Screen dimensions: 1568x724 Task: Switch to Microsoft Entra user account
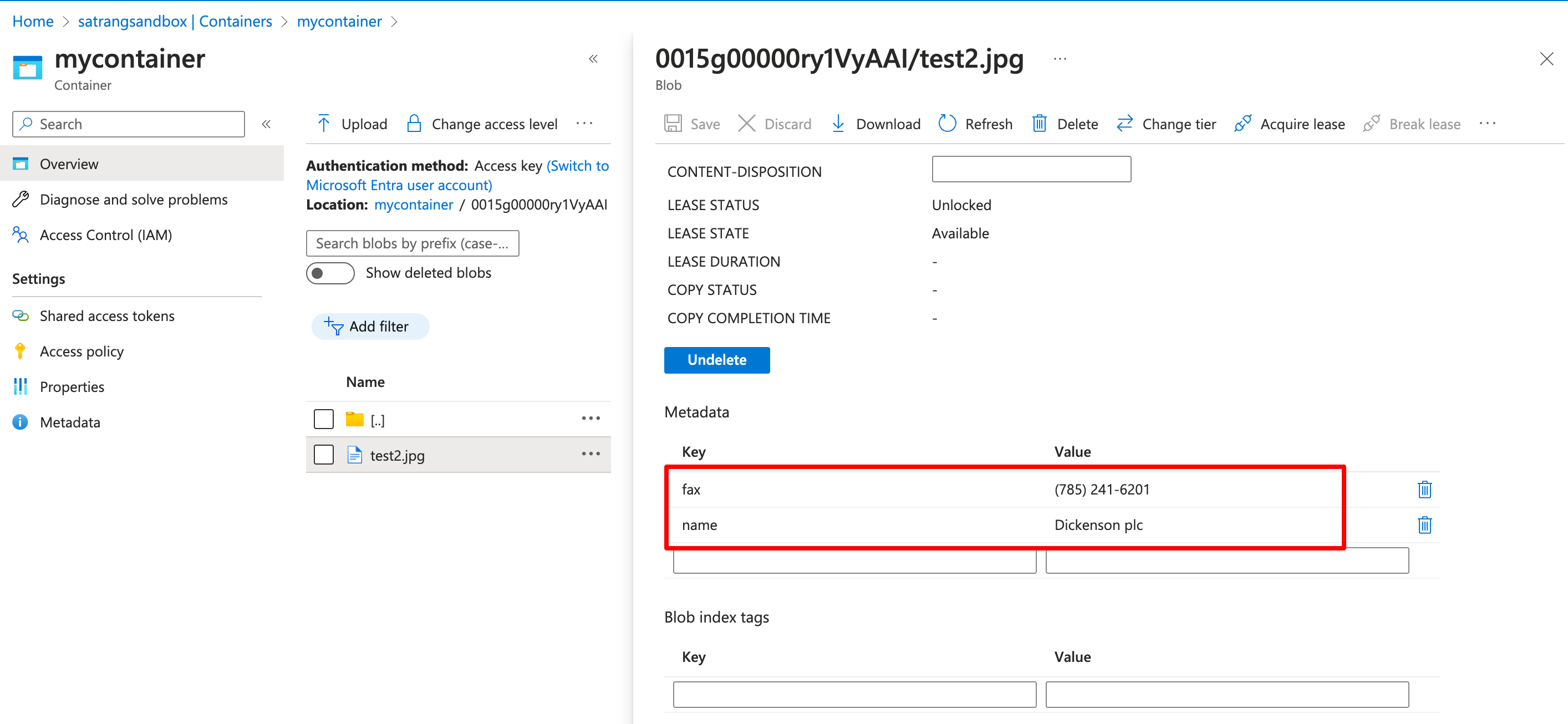[x=399, y=185]
